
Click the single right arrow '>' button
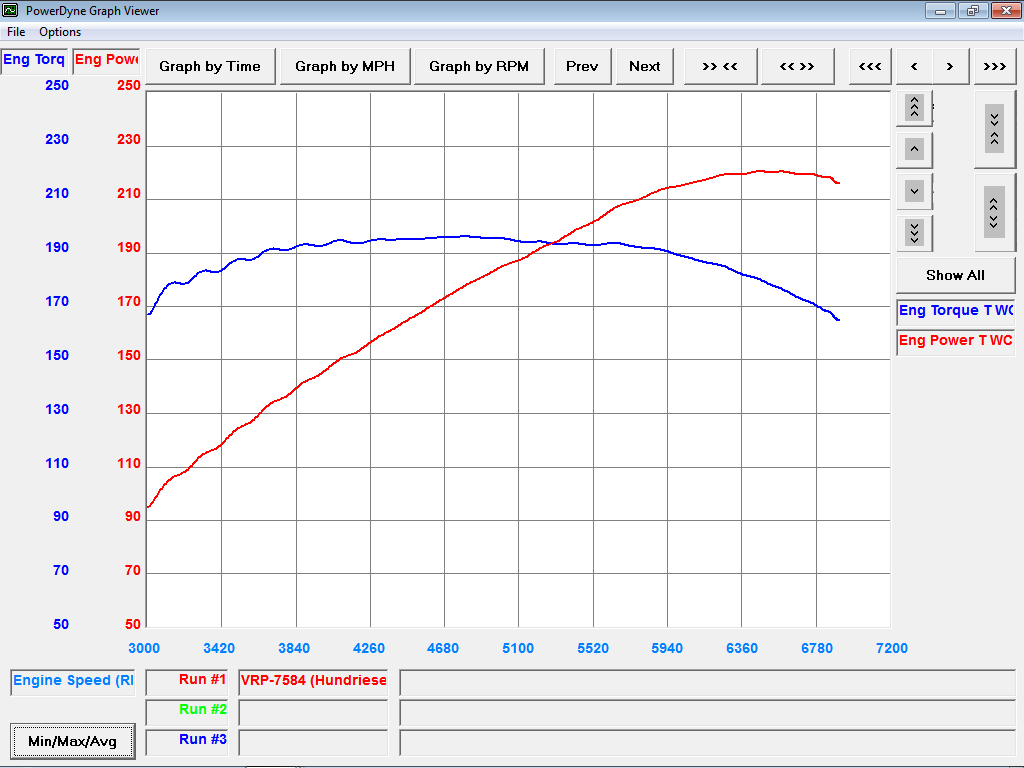(x=950, y=67)
